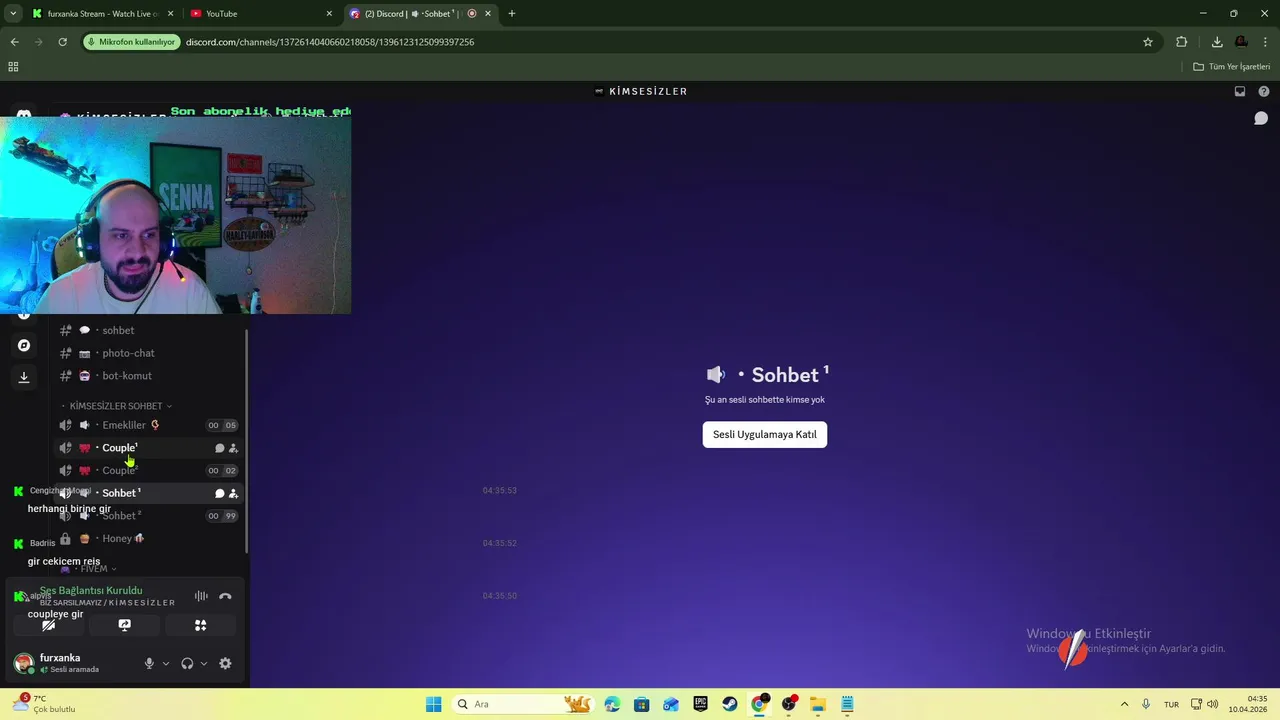The height and width of the screenshot is (720, 1280).
Task: Open Epic Games Launcher from taskbar
Action: click(701, 704)
